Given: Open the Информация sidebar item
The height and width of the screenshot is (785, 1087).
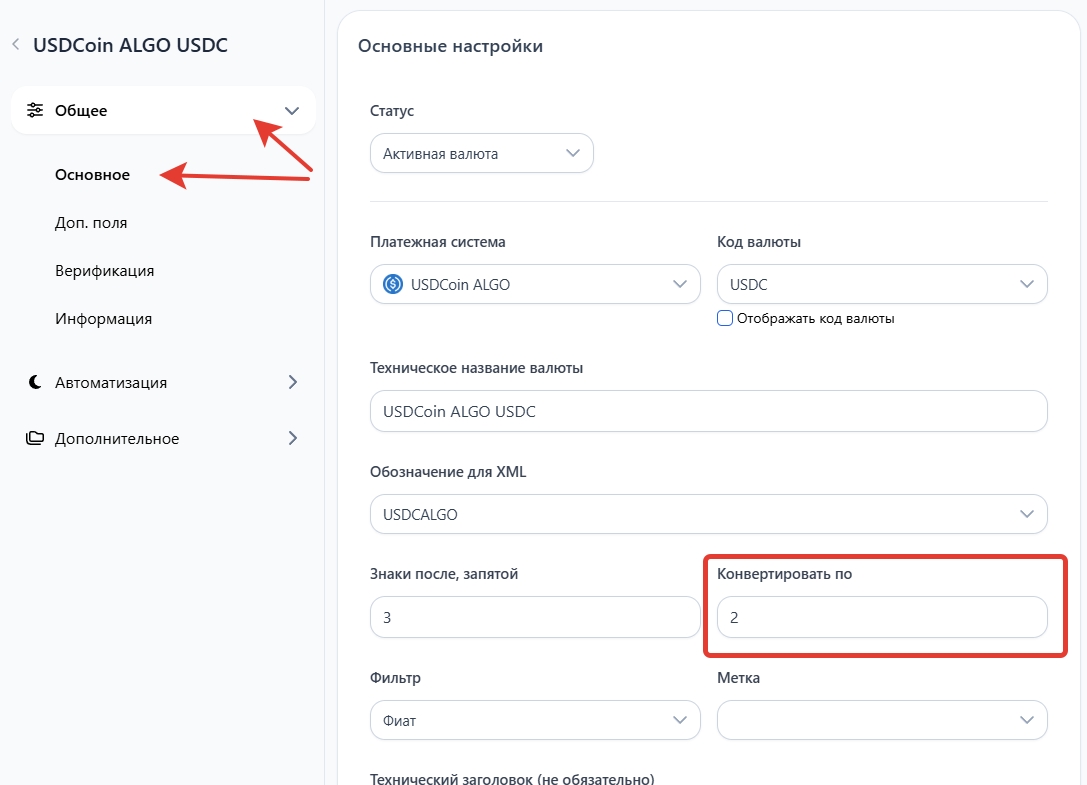Looking at the screenshot, I should coord(103,319).
